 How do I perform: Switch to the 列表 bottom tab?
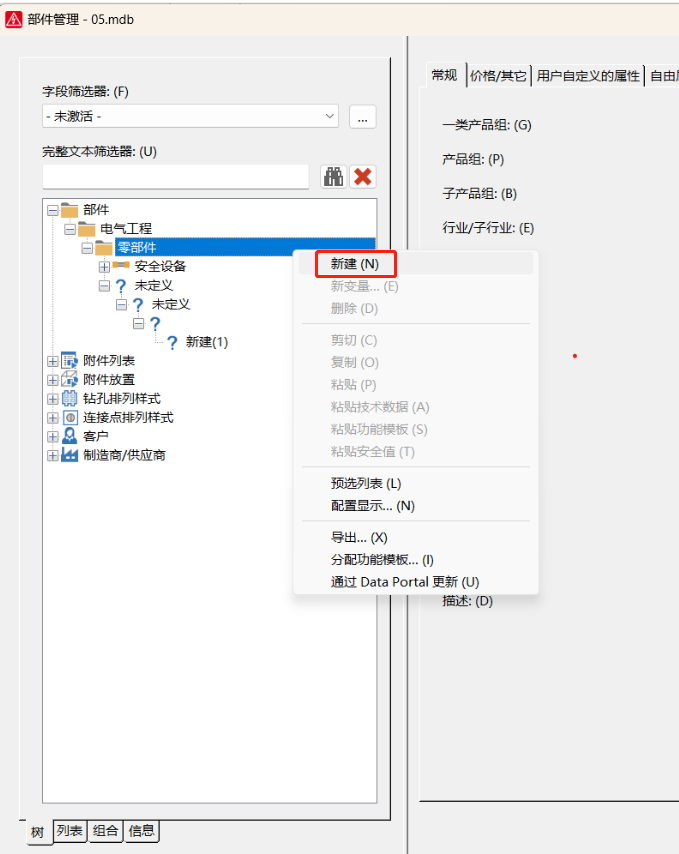point(70,831)
